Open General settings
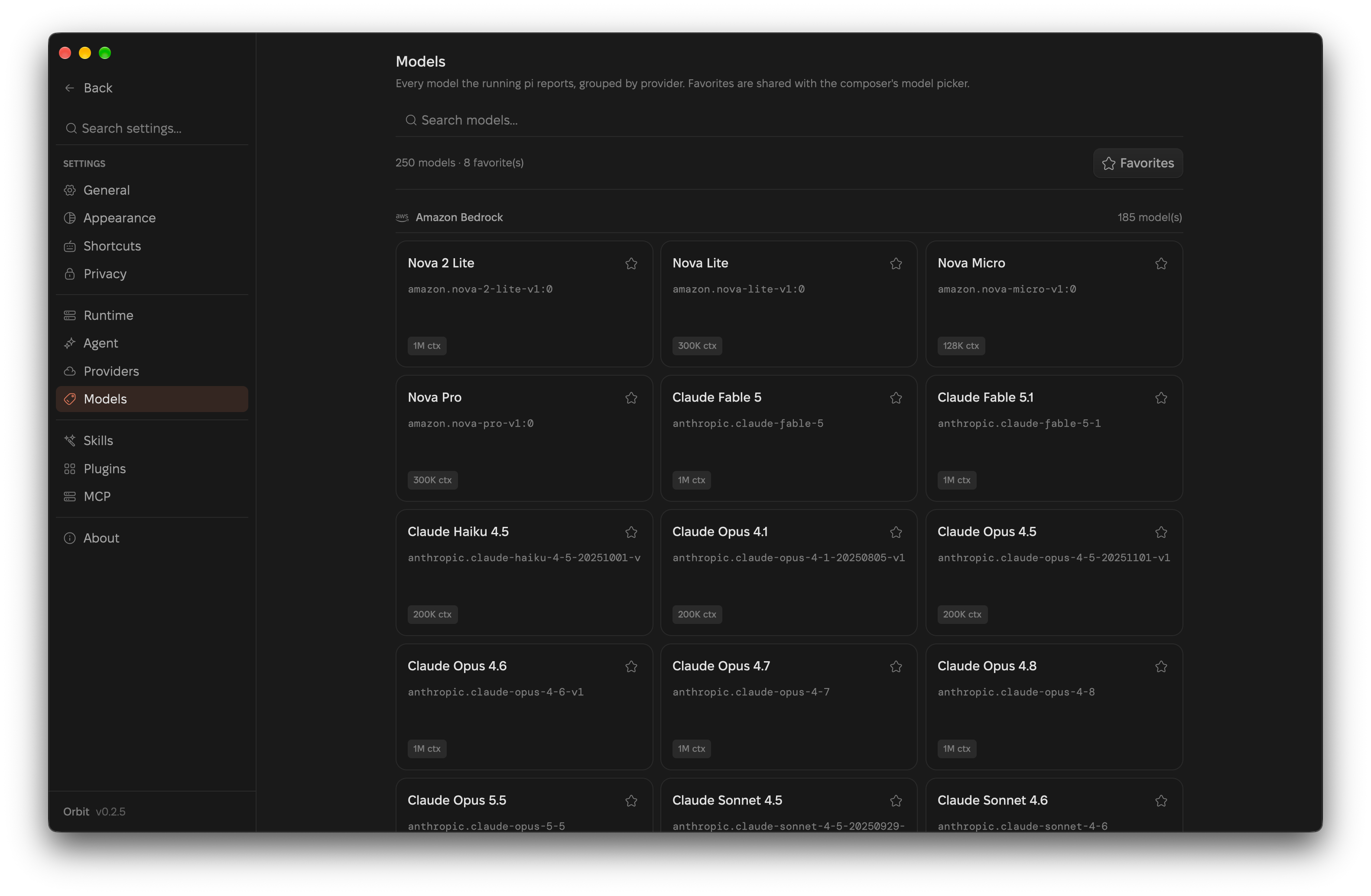1371x896 pixels. [152, 190]
